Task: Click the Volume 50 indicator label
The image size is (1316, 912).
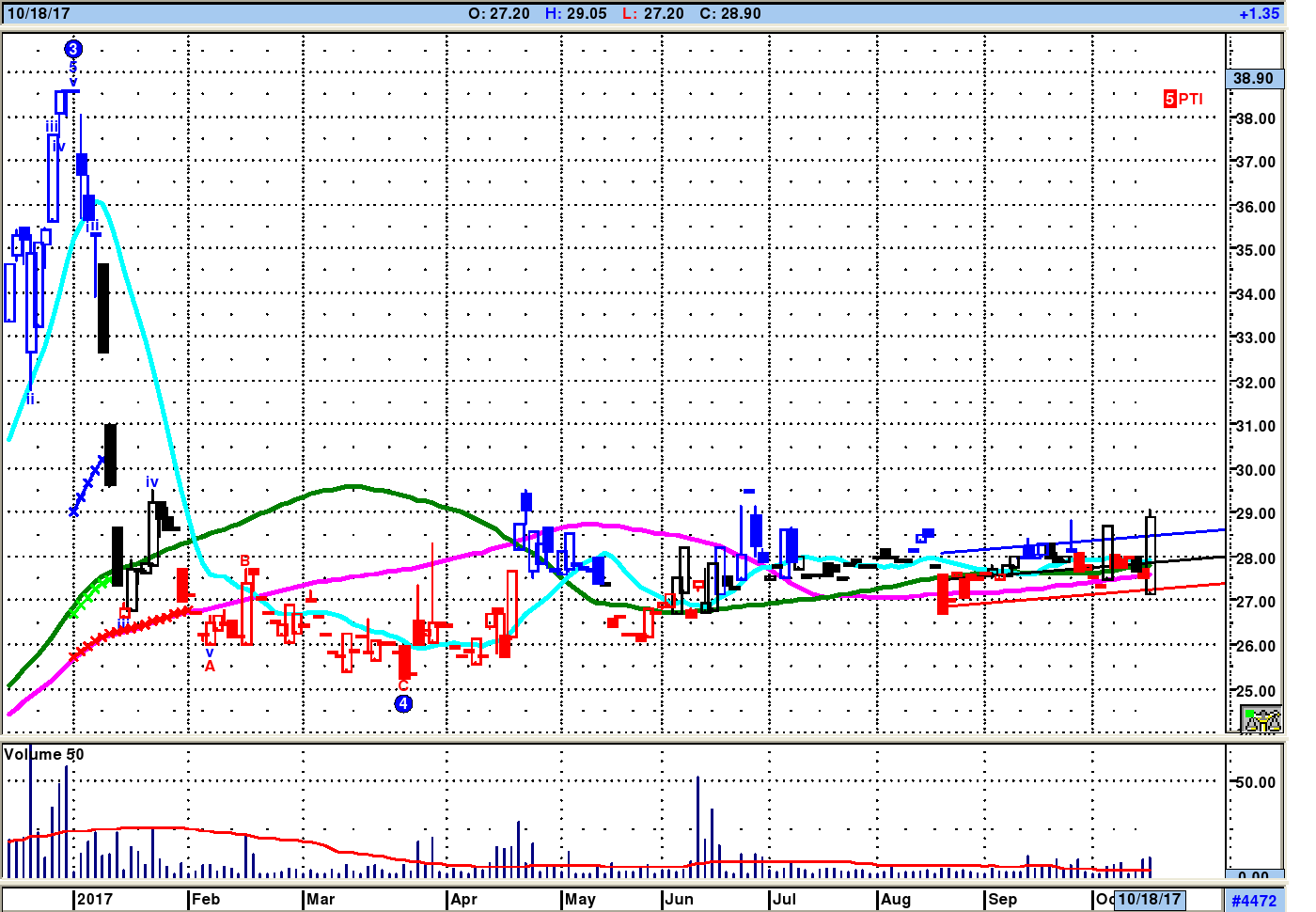Action: pyautogui.click(x=44, y=754)
